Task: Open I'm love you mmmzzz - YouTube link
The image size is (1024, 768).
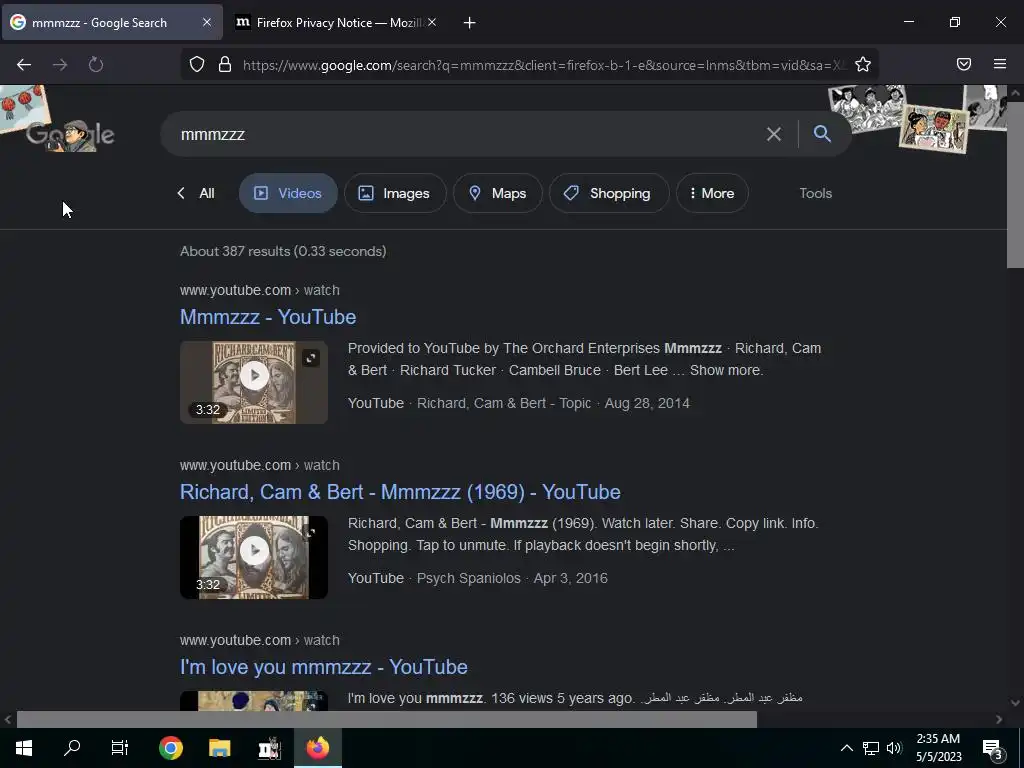Action: (x=324, y=667)
